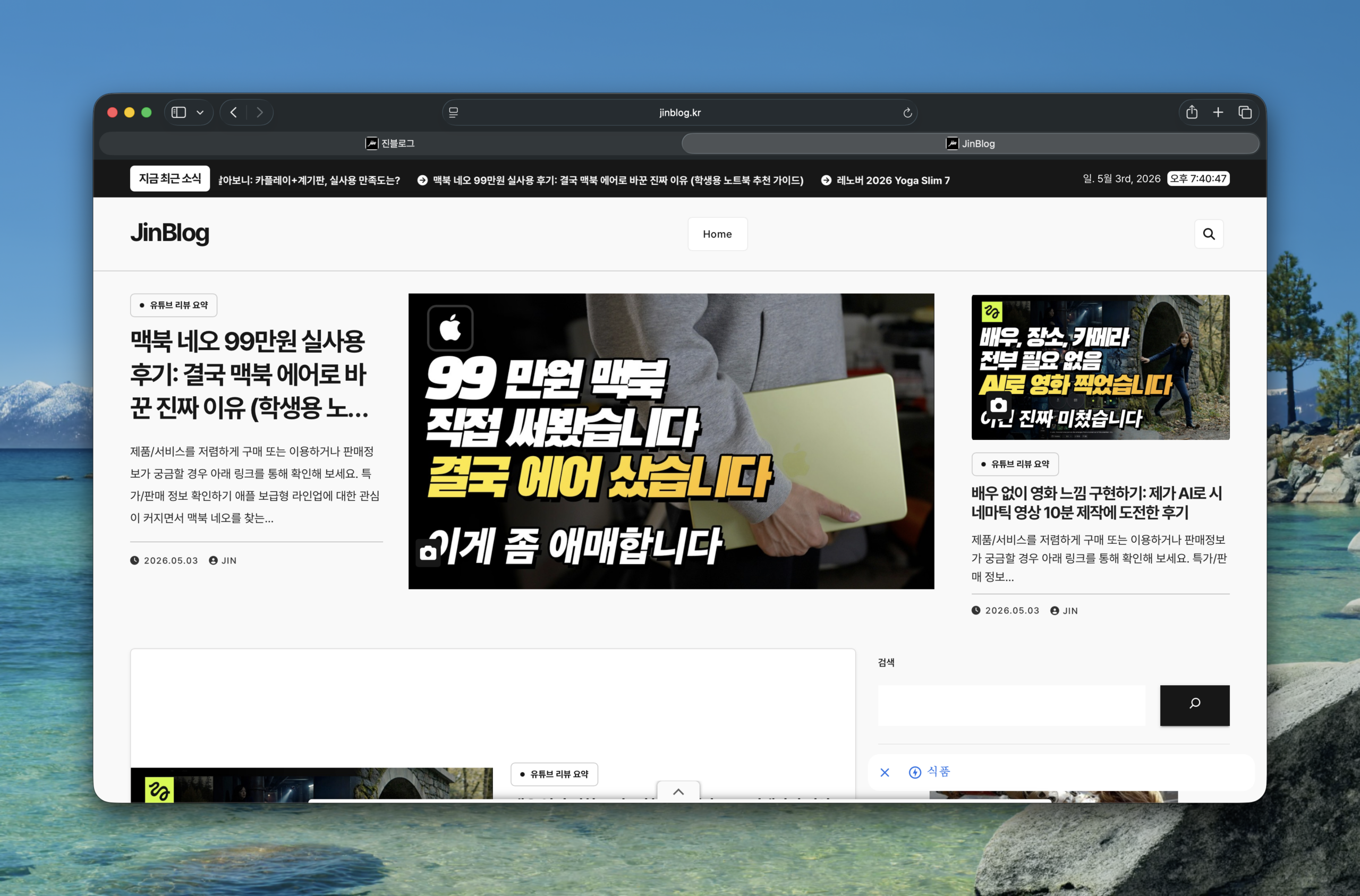Go back using the back arrow
Viewport: 1360px width, 896px height.
[233, 113]
